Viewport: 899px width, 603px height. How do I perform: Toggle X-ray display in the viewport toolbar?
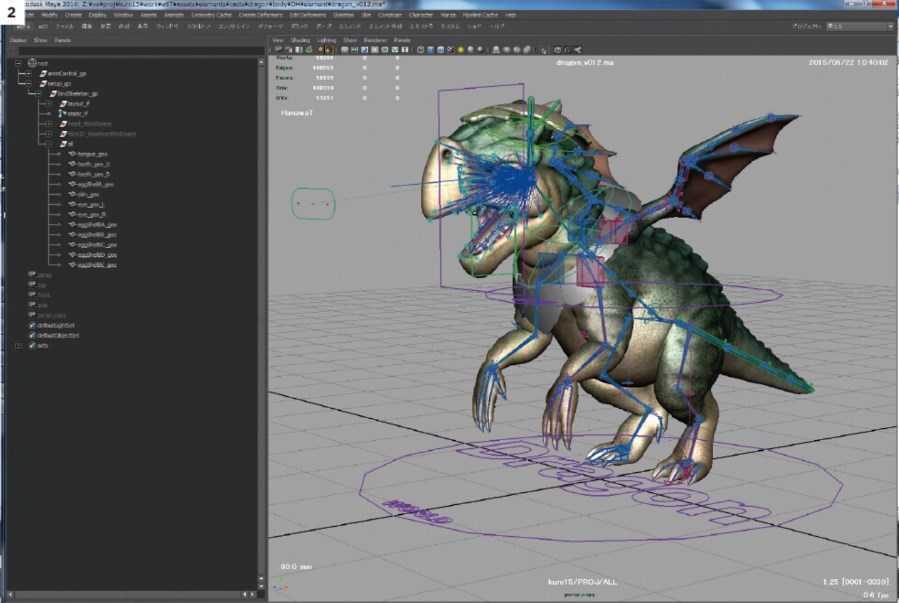pyautogui.click(x=558, y=49)
